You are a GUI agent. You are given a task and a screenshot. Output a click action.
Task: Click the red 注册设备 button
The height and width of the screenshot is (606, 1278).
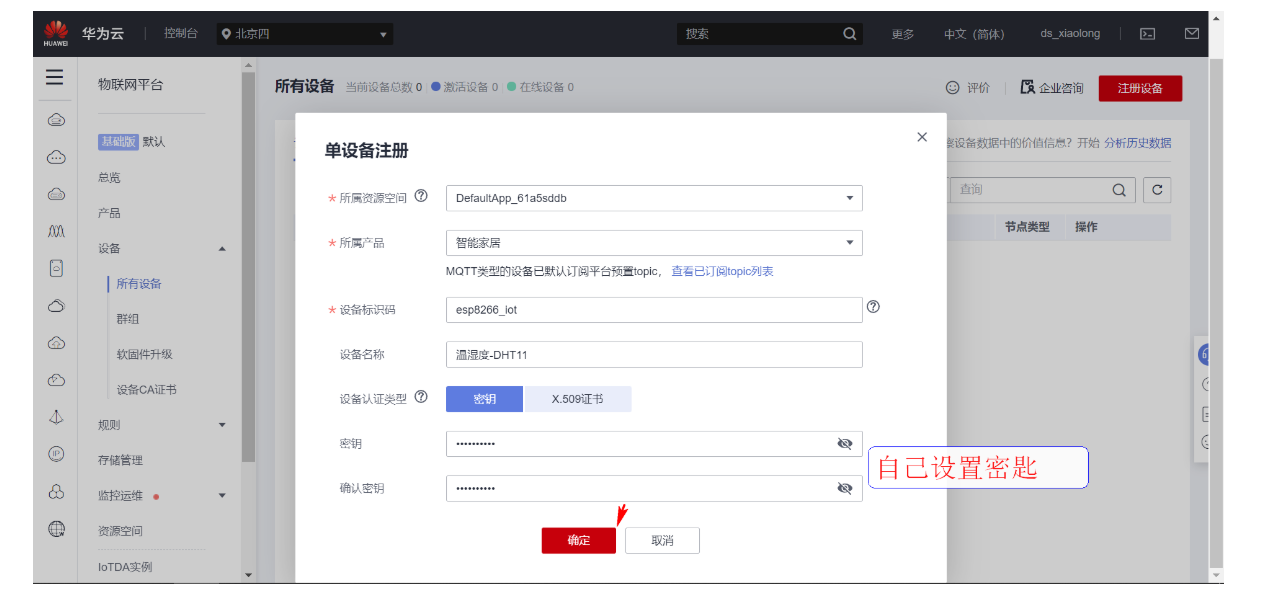pos(1140,88)
